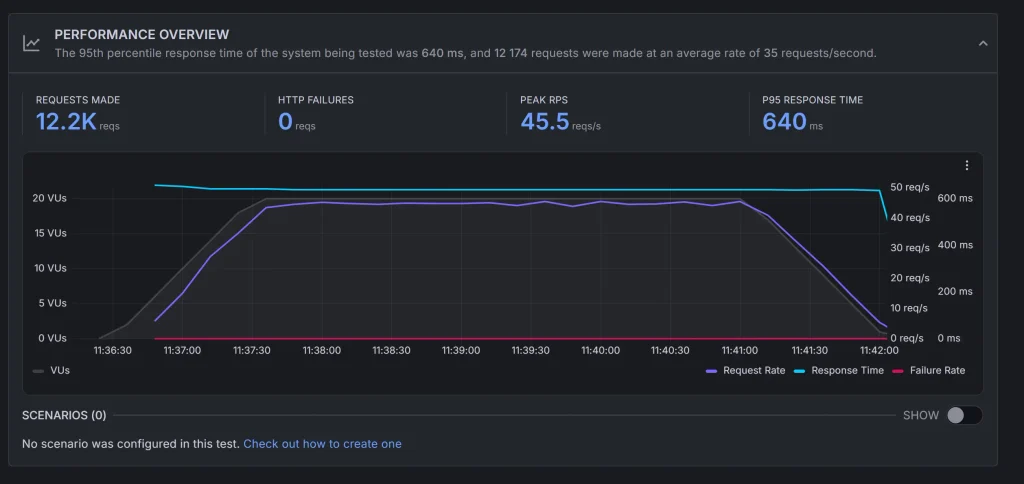The image size is (1024, 484).
Task: Click the 11:38:30 time axis label
Action: point(391,351)
